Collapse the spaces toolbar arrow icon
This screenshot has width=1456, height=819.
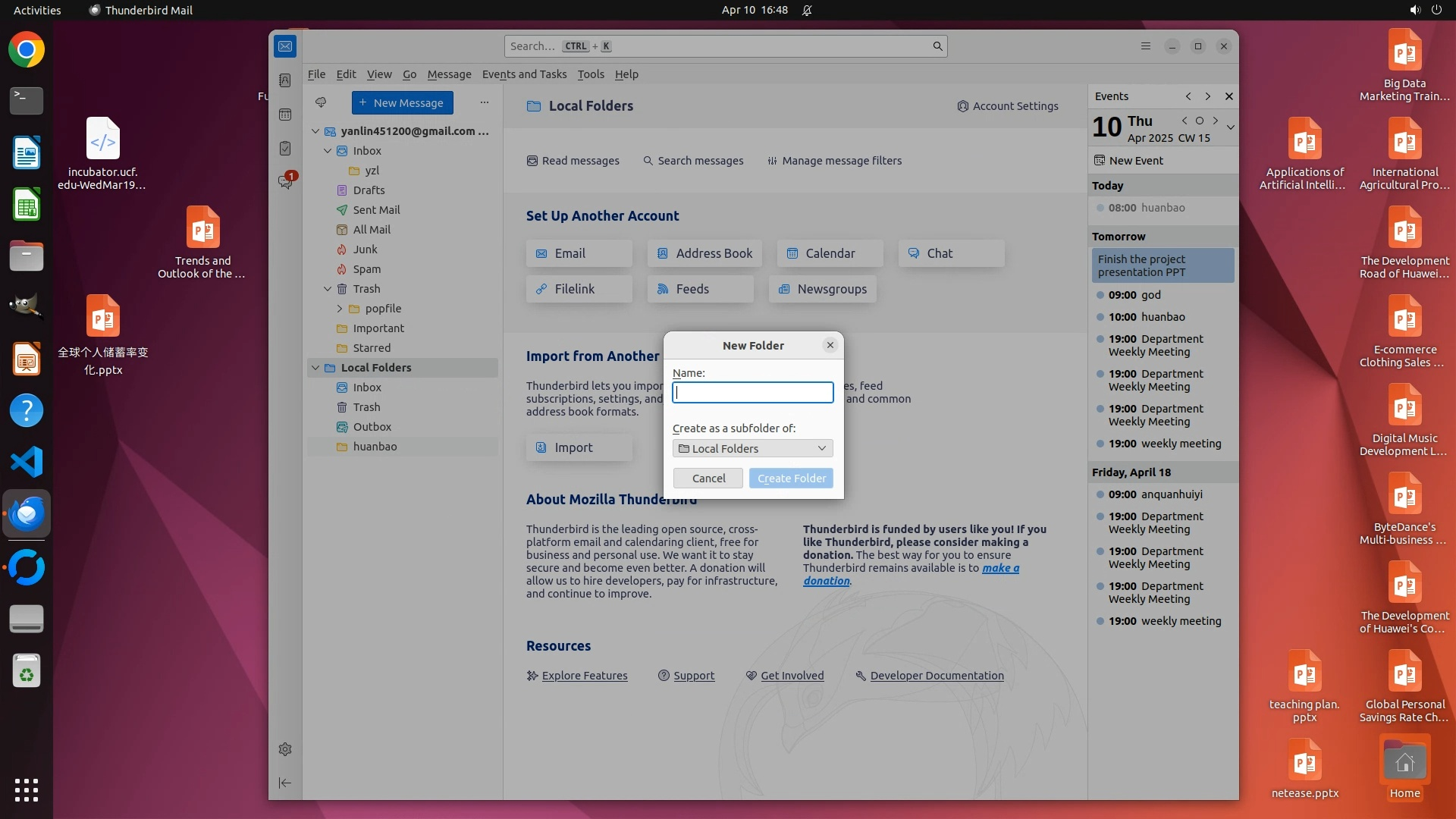click(x=285, y=783)
